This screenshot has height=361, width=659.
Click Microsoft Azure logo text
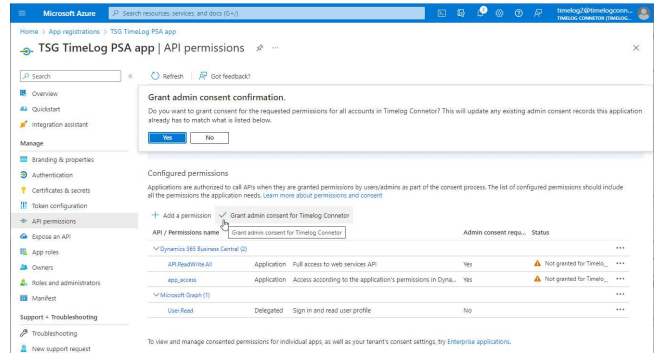pos(69,13)
